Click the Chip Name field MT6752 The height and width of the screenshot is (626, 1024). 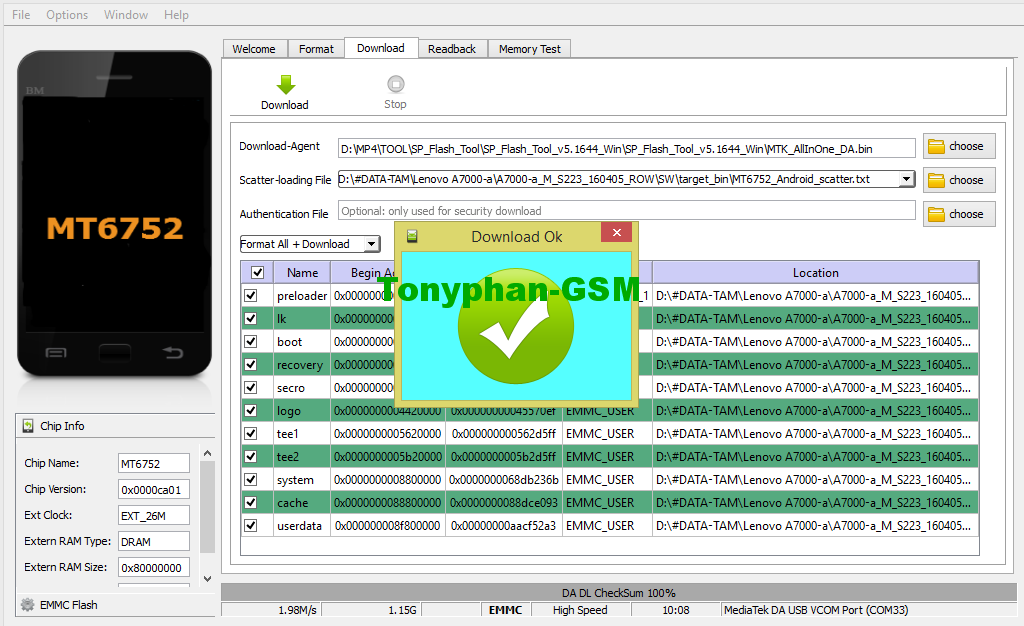153,463
